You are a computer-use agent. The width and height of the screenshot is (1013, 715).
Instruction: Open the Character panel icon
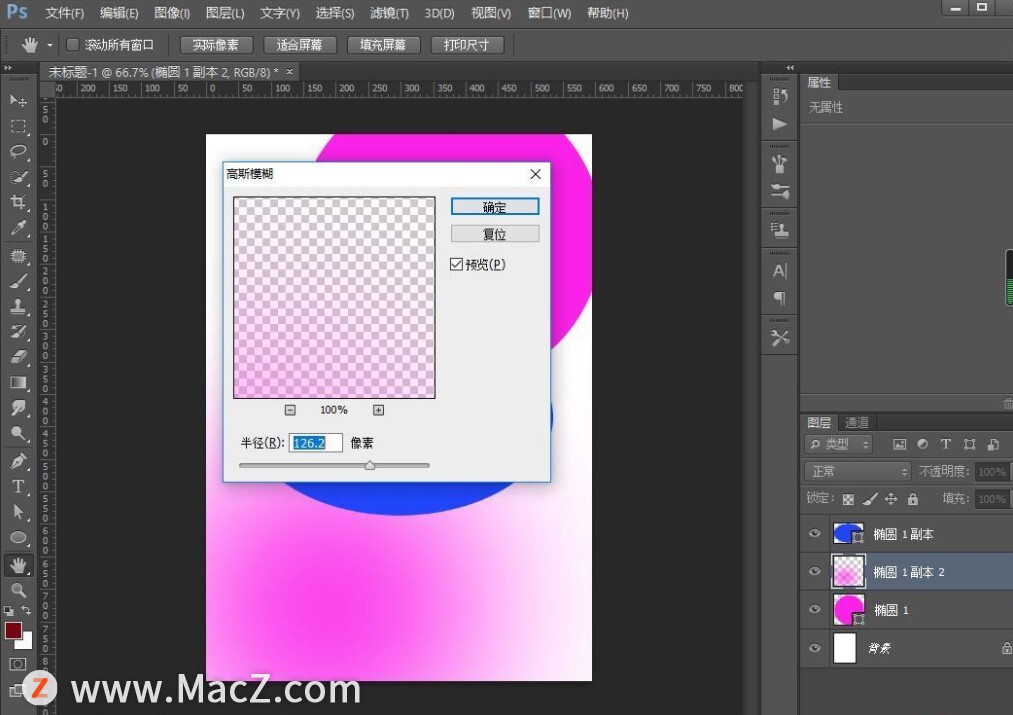pyautogui.click(x=780, y=271)
